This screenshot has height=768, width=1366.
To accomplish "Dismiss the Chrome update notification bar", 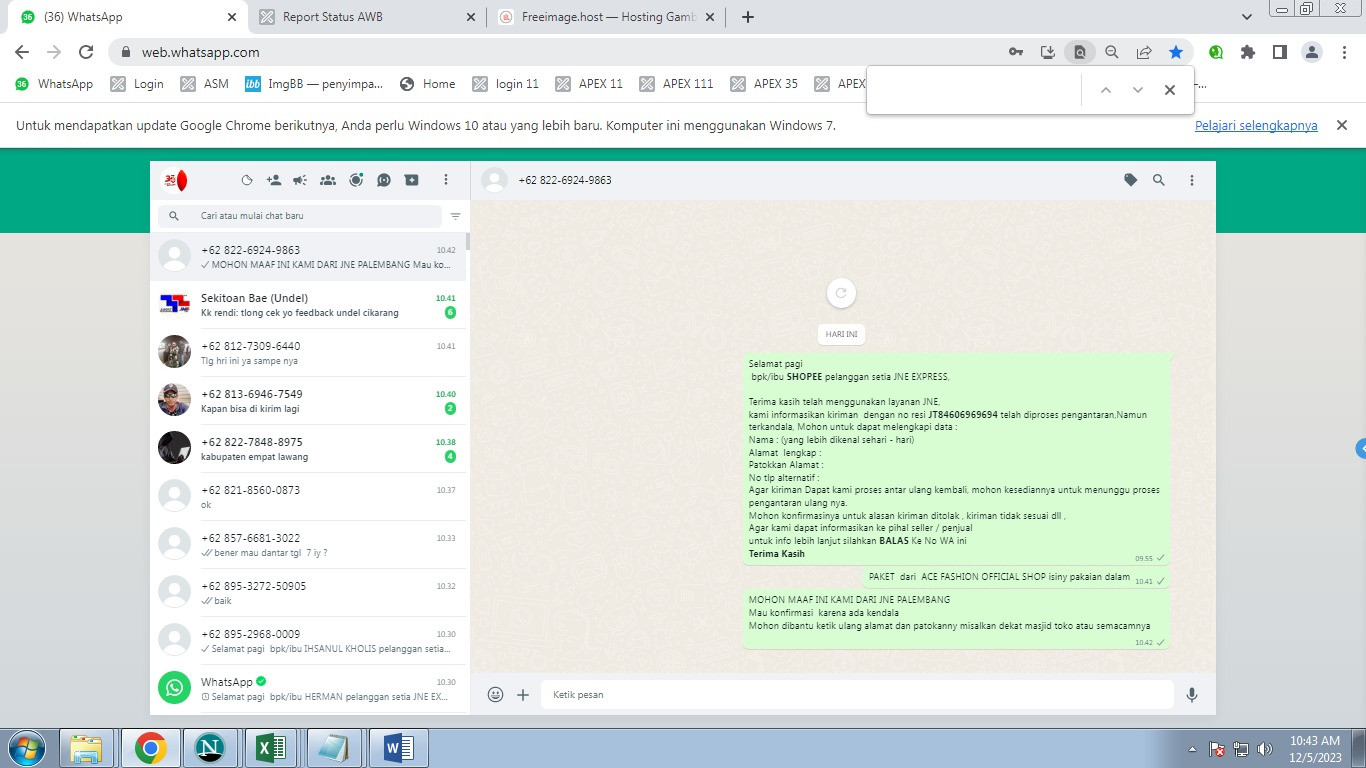I will (x=1342, y=125).
